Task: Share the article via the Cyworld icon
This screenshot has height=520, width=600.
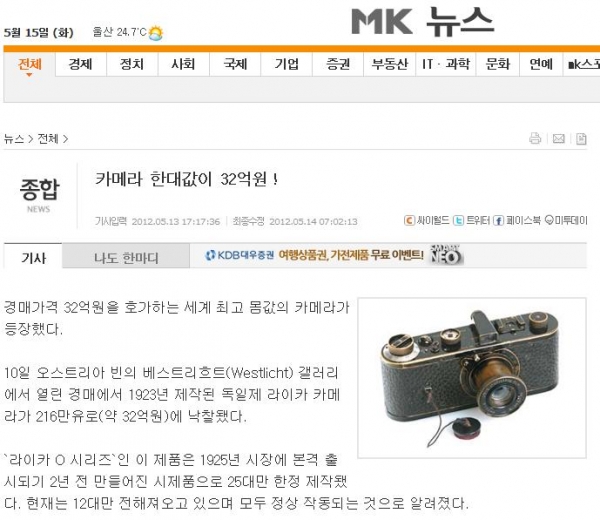Action: (409, 220)
